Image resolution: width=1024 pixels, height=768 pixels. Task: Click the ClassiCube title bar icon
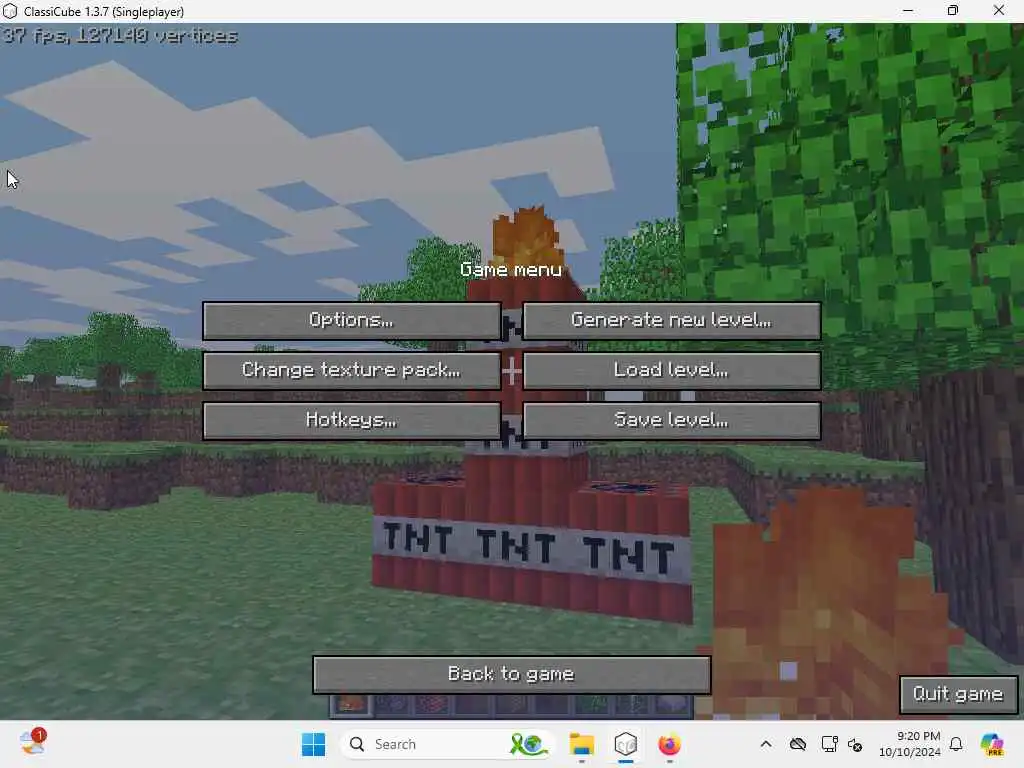(x=10, y=11)
